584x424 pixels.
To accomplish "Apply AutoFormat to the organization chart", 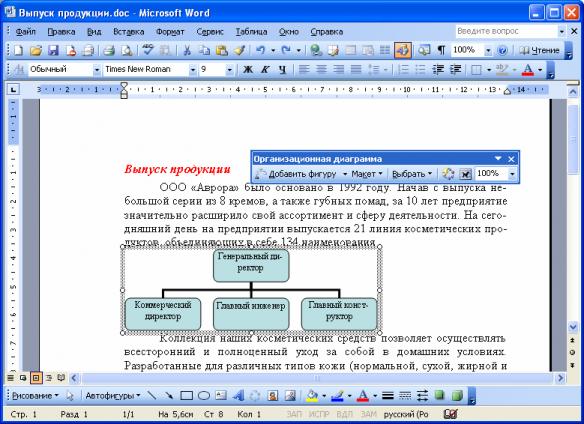I will 448,174.
